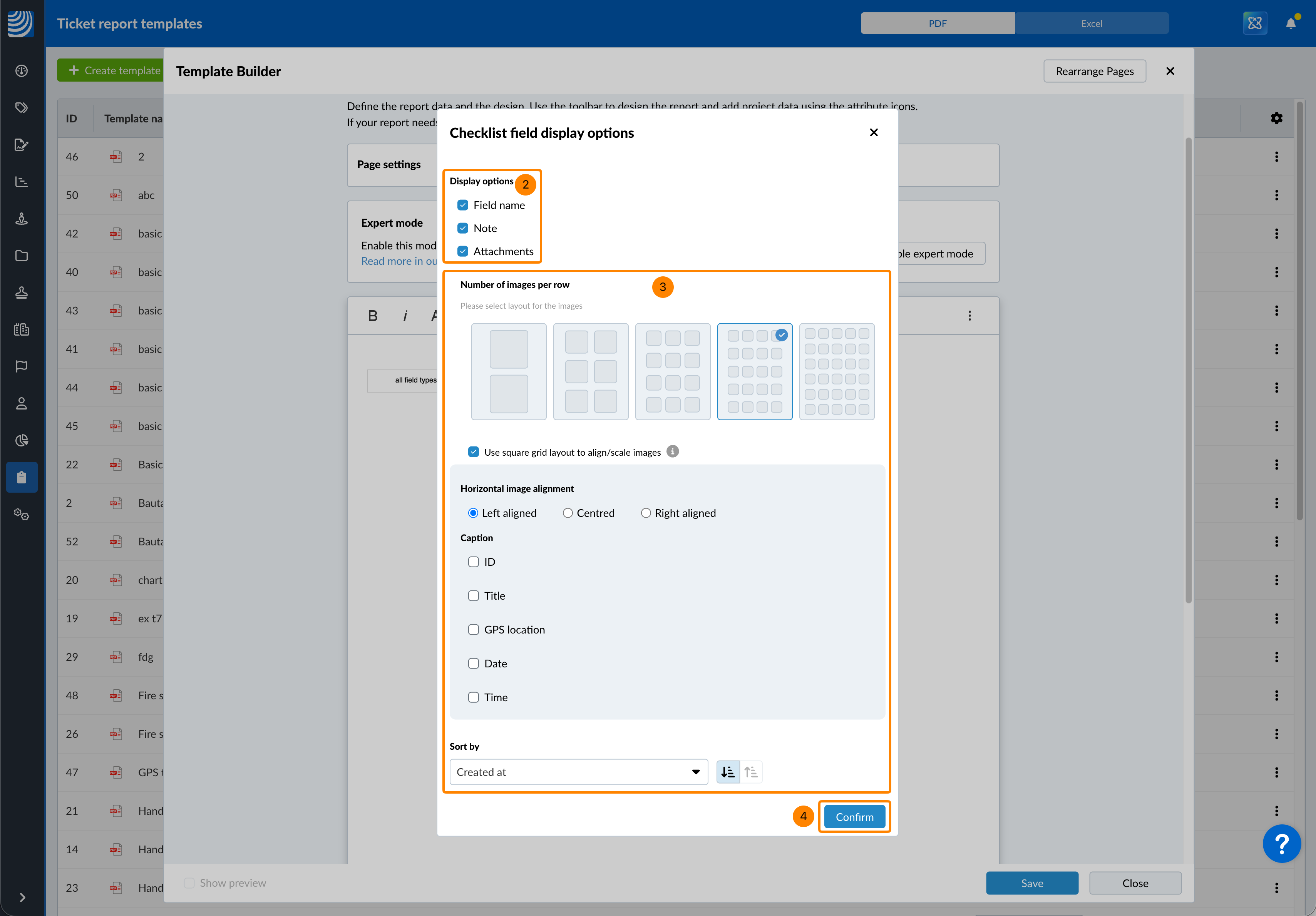Click the descending sort order icon
Image resolution: width=1316 pixels, height=916 pixels.
coord(727,772)
